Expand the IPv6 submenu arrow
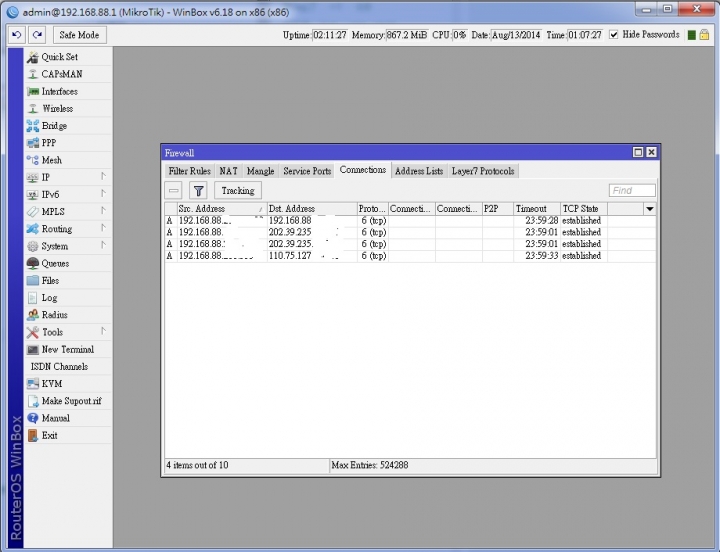 [103, 193]
